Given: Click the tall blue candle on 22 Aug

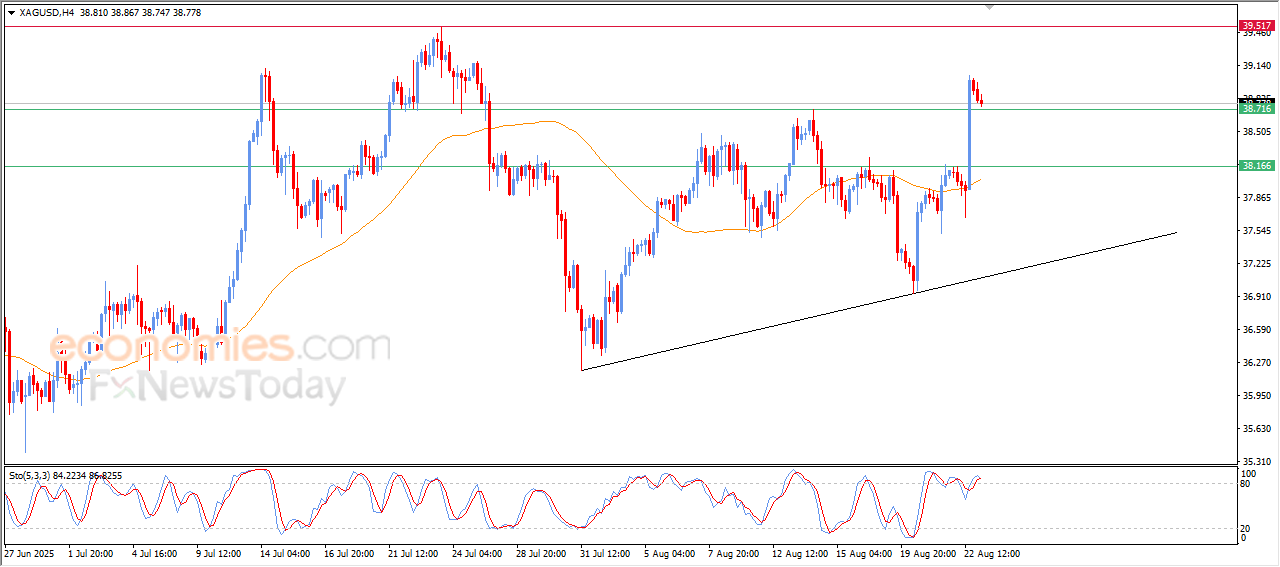Looking at the screenshot, I should pyautogui.click(x=970, y=133).
